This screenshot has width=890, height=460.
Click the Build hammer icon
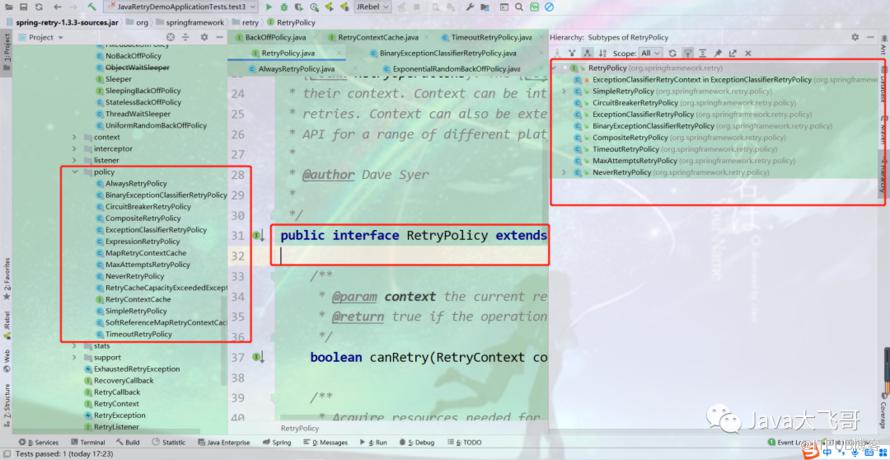(91, 7)
